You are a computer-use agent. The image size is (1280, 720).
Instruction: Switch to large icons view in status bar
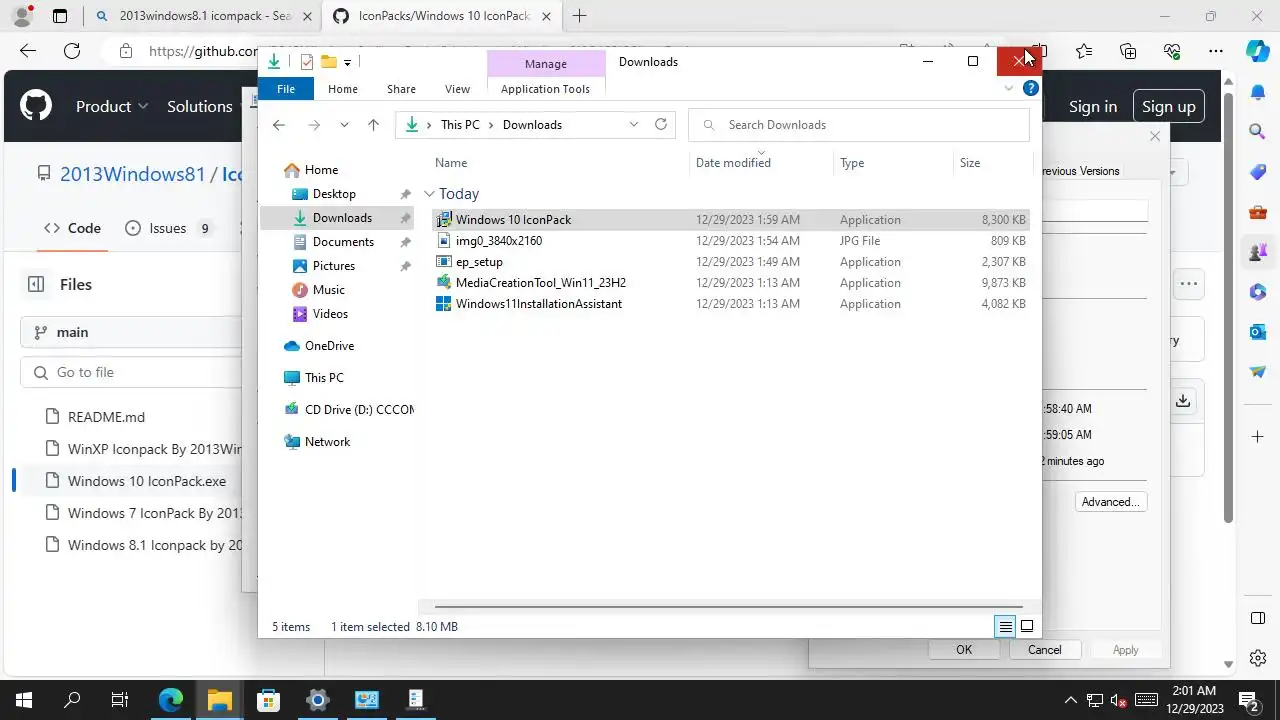coord(1027,627)
